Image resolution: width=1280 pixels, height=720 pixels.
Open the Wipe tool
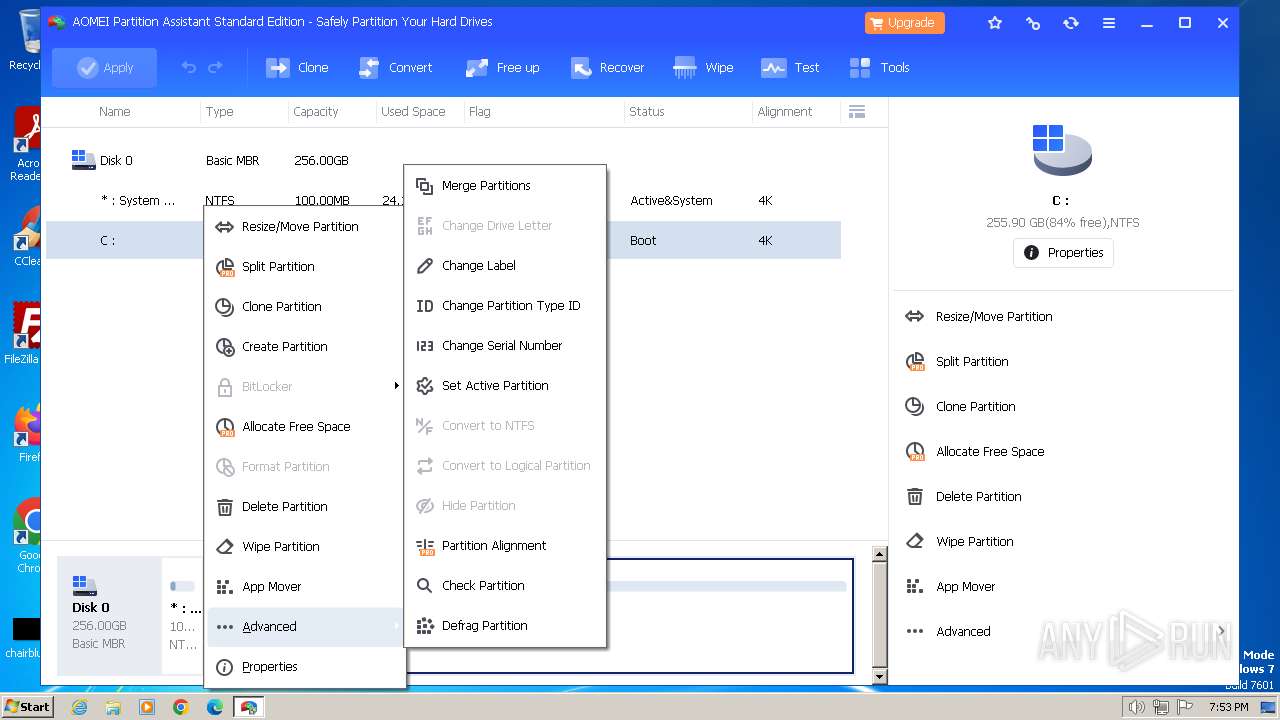(x=703, y=68)
